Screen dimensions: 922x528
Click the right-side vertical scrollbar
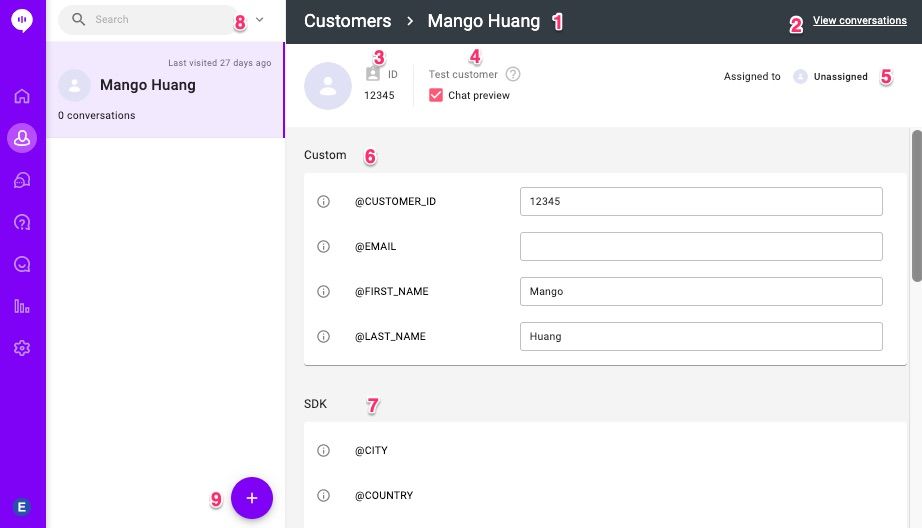click(916, 206)
